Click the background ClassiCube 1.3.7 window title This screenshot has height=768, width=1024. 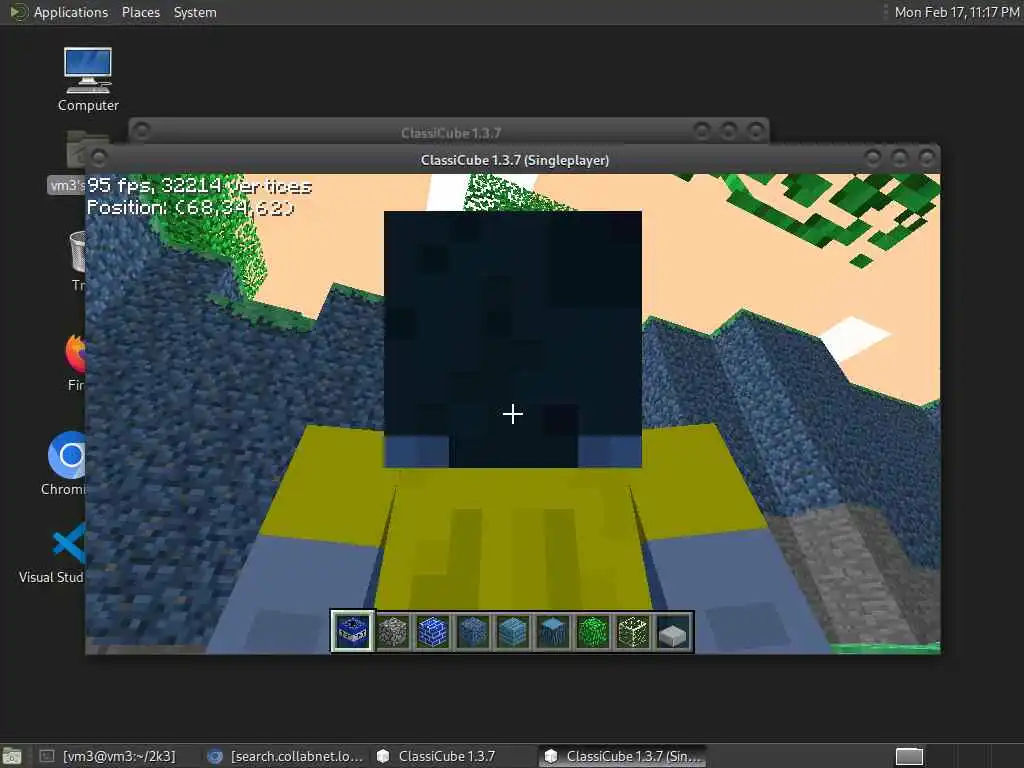[451, 133]
